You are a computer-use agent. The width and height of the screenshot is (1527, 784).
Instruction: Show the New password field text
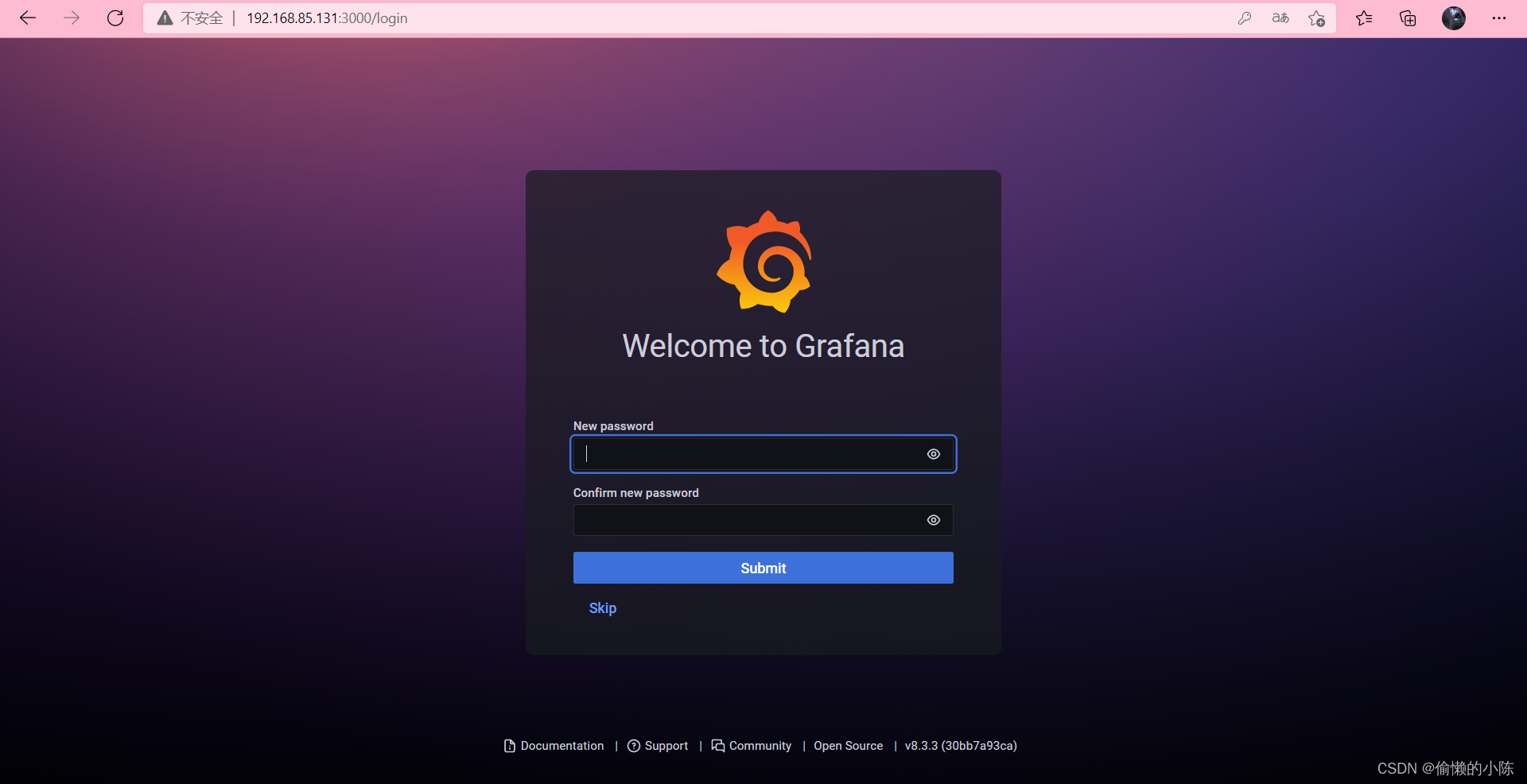tap(934, 454)
